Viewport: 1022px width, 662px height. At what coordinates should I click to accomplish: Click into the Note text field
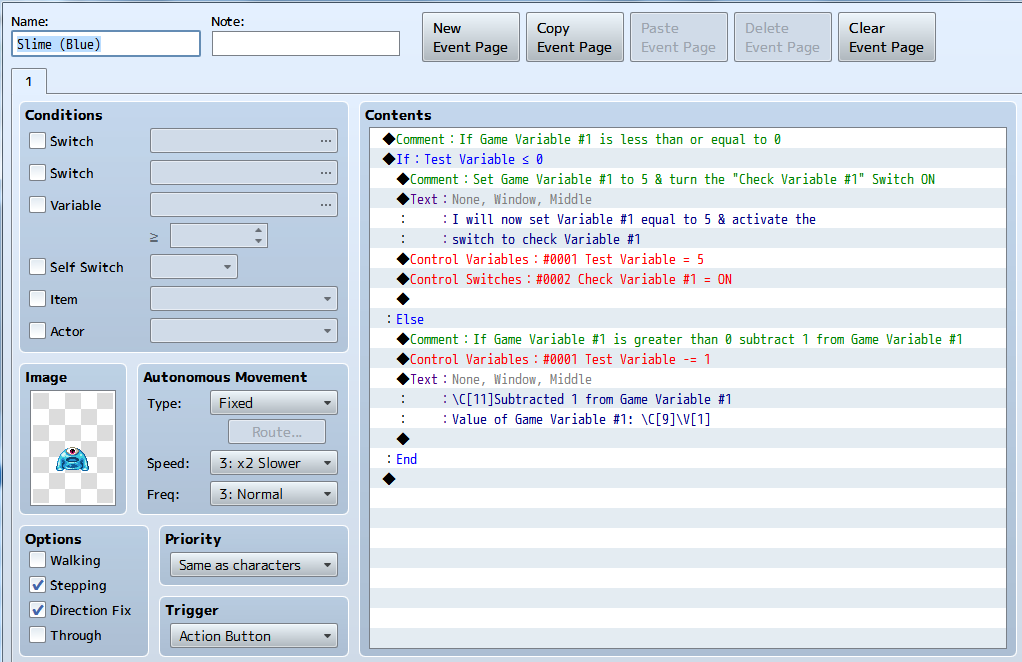(305, 44)
